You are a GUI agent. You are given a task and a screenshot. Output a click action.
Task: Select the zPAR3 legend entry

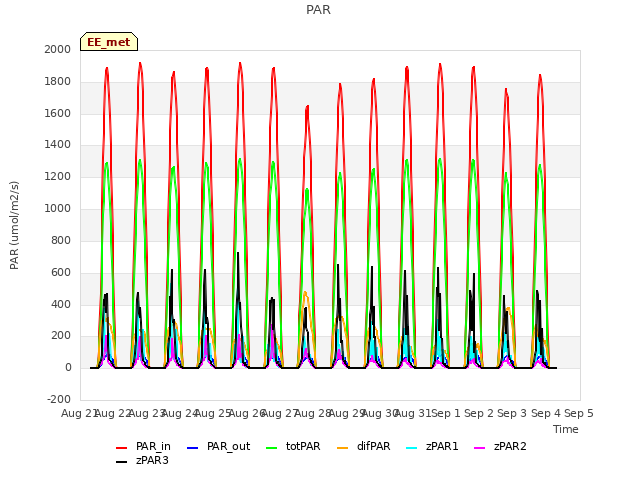(142, 460)
